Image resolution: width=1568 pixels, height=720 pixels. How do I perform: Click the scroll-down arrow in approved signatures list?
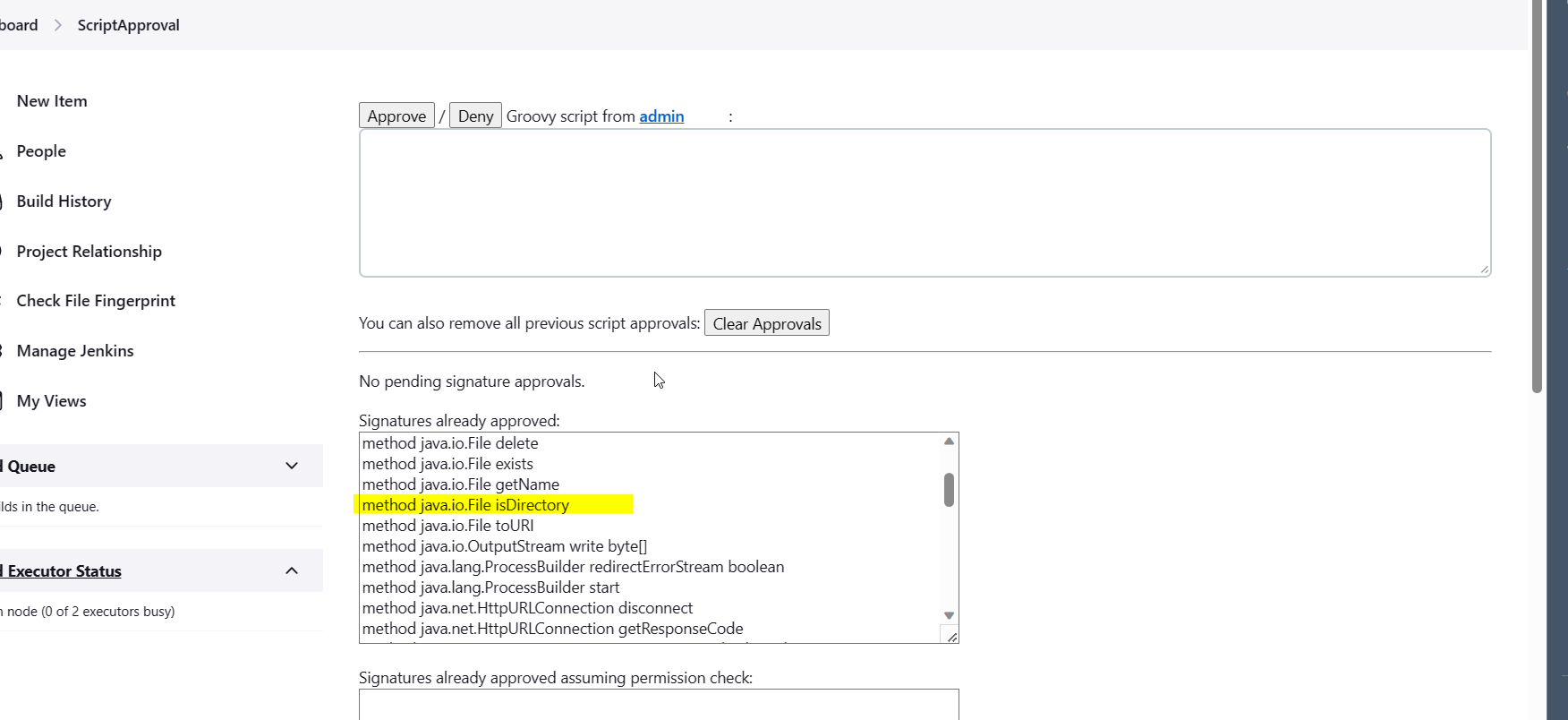point(949,615)
